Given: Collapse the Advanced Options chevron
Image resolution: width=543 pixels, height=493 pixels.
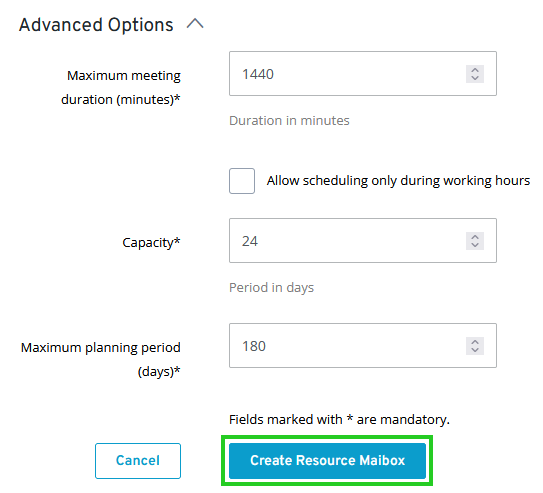Looking at the screenshot, I should pyautogui.click(x=195, y=24).
